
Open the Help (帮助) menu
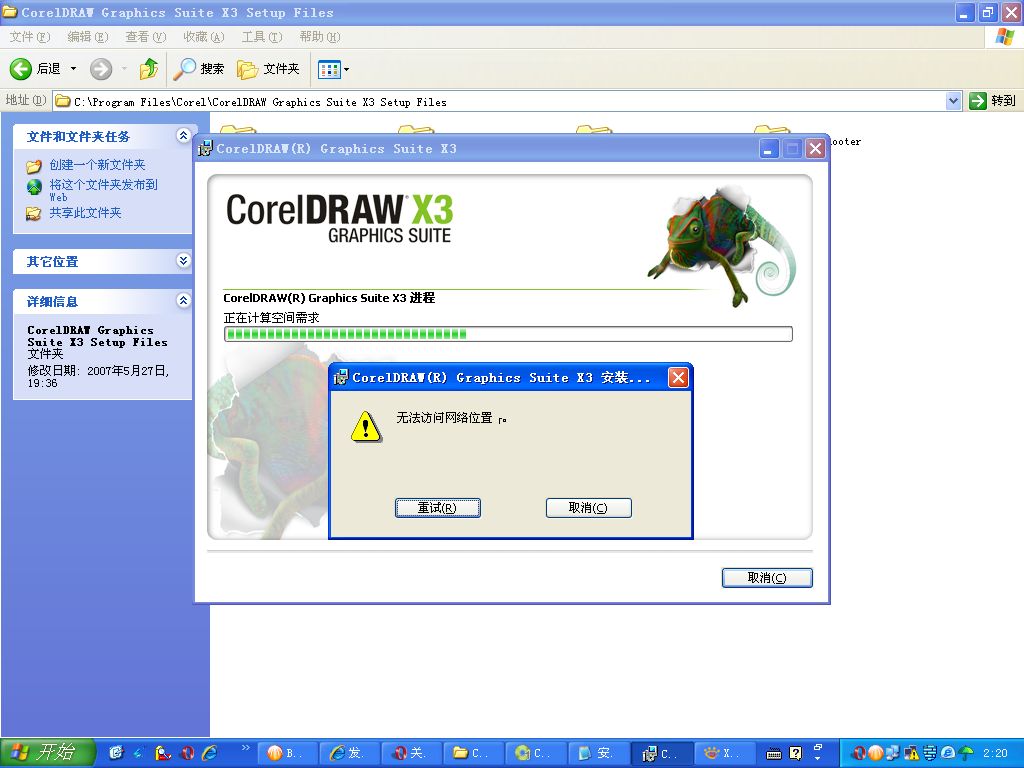(x=320, y=37)
